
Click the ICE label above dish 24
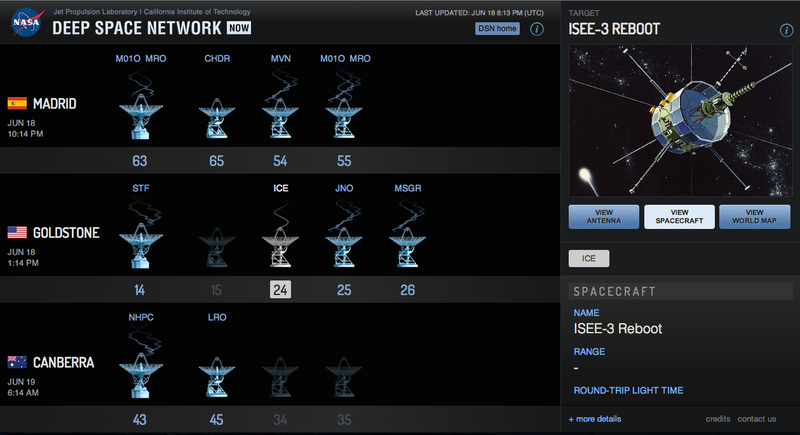tap(281, 188)
